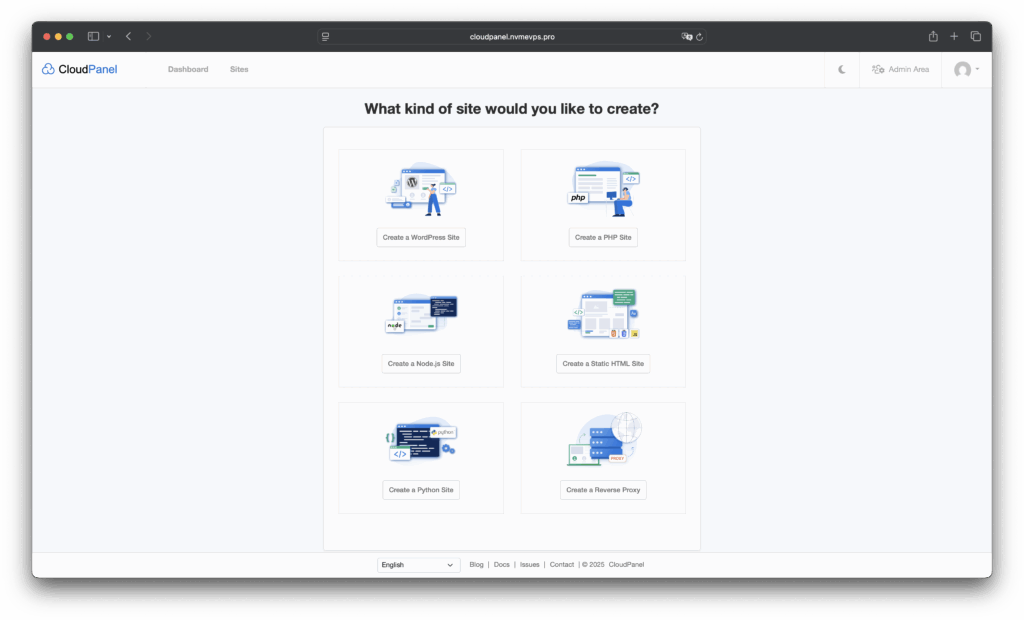Select the Node.js site illustration
Viewport: 1024px width, 620px height.
click(x=421, y=313)
